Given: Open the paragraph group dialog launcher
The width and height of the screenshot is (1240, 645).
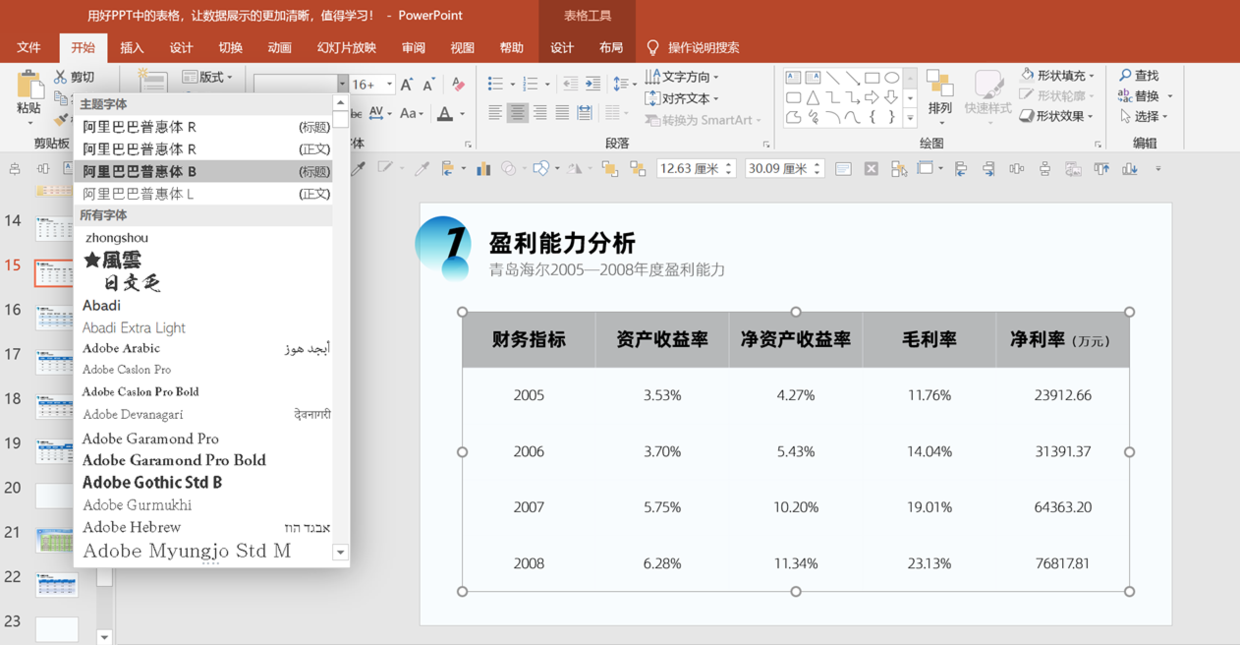Looking at the screenshot, I should [767, 146].
